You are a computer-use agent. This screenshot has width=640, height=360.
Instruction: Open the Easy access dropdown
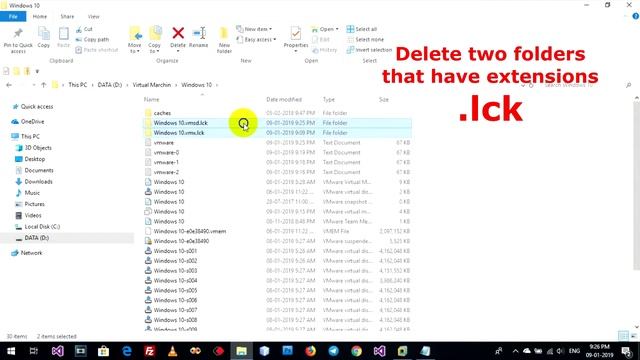pyautogui.click(x=256, y=39)
